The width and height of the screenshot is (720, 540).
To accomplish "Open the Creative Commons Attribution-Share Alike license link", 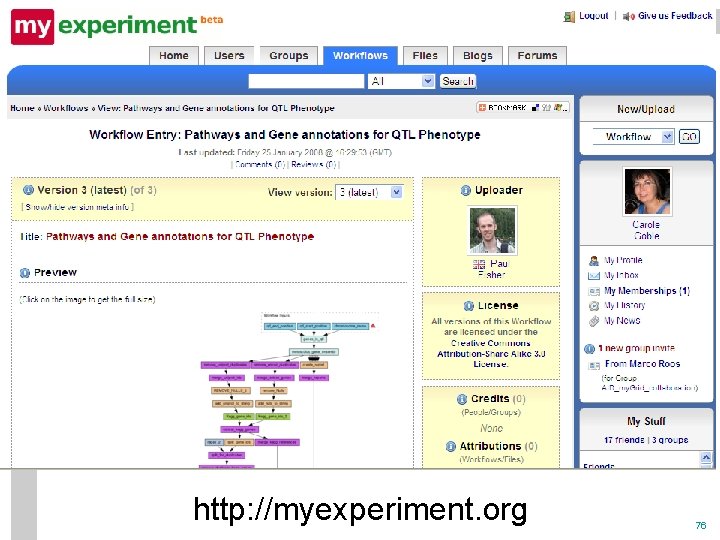I will (x=491, y=354).
